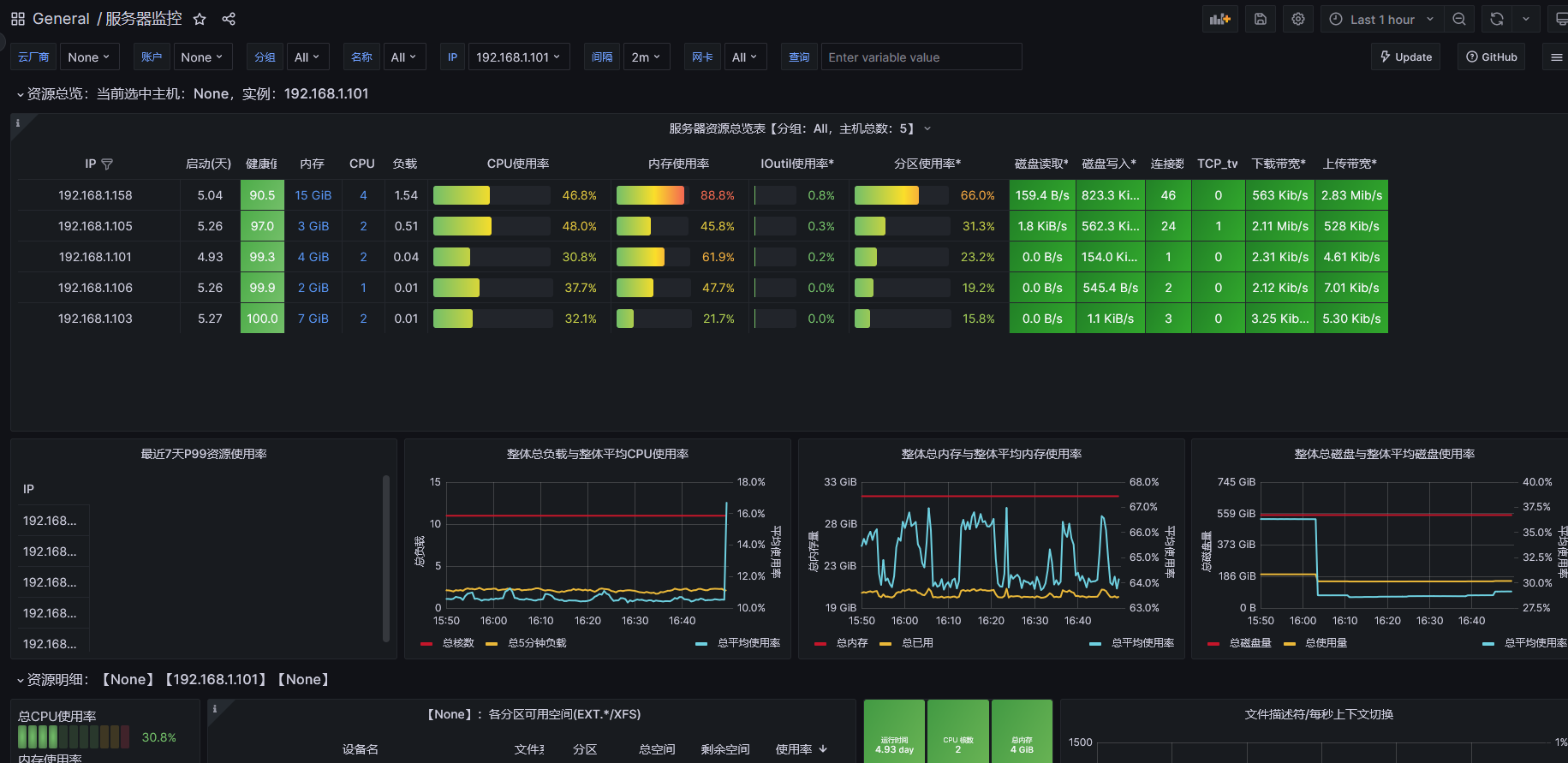1568x763 pixels.
Task: Click the info icon on overview table
Action: [17, 123]
